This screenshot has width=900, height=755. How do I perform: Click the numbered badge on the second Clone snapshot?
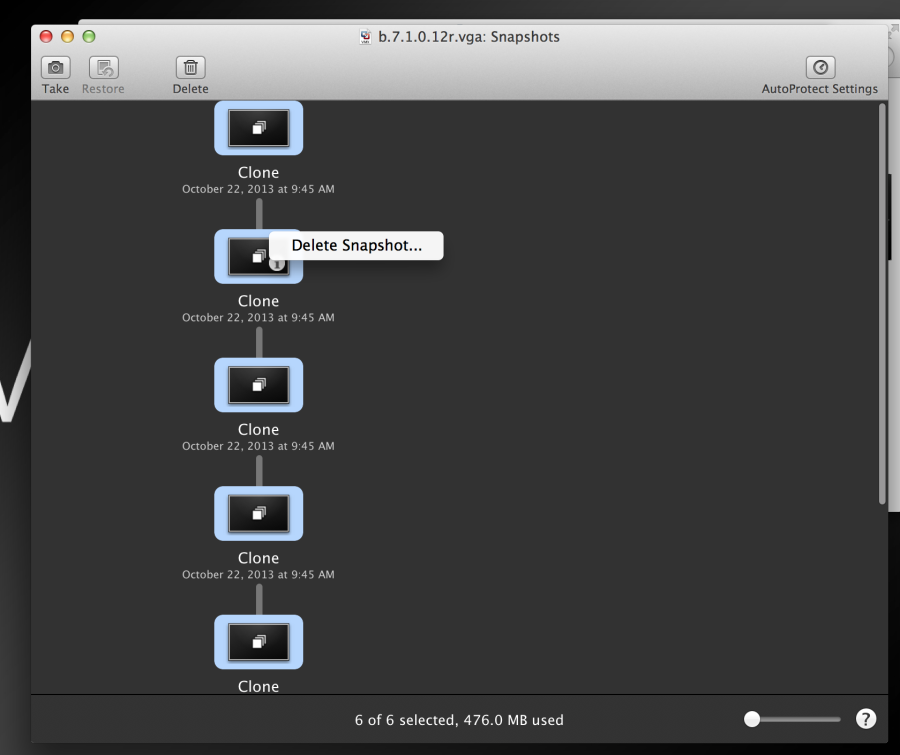(277, 267)
